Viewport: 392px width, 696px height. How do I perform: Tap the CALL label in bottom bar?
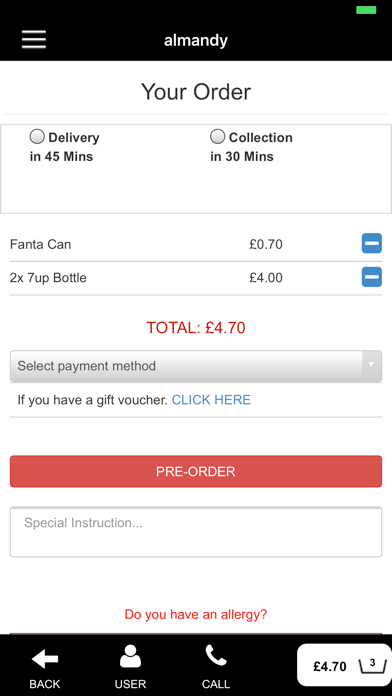pos(216,684)
